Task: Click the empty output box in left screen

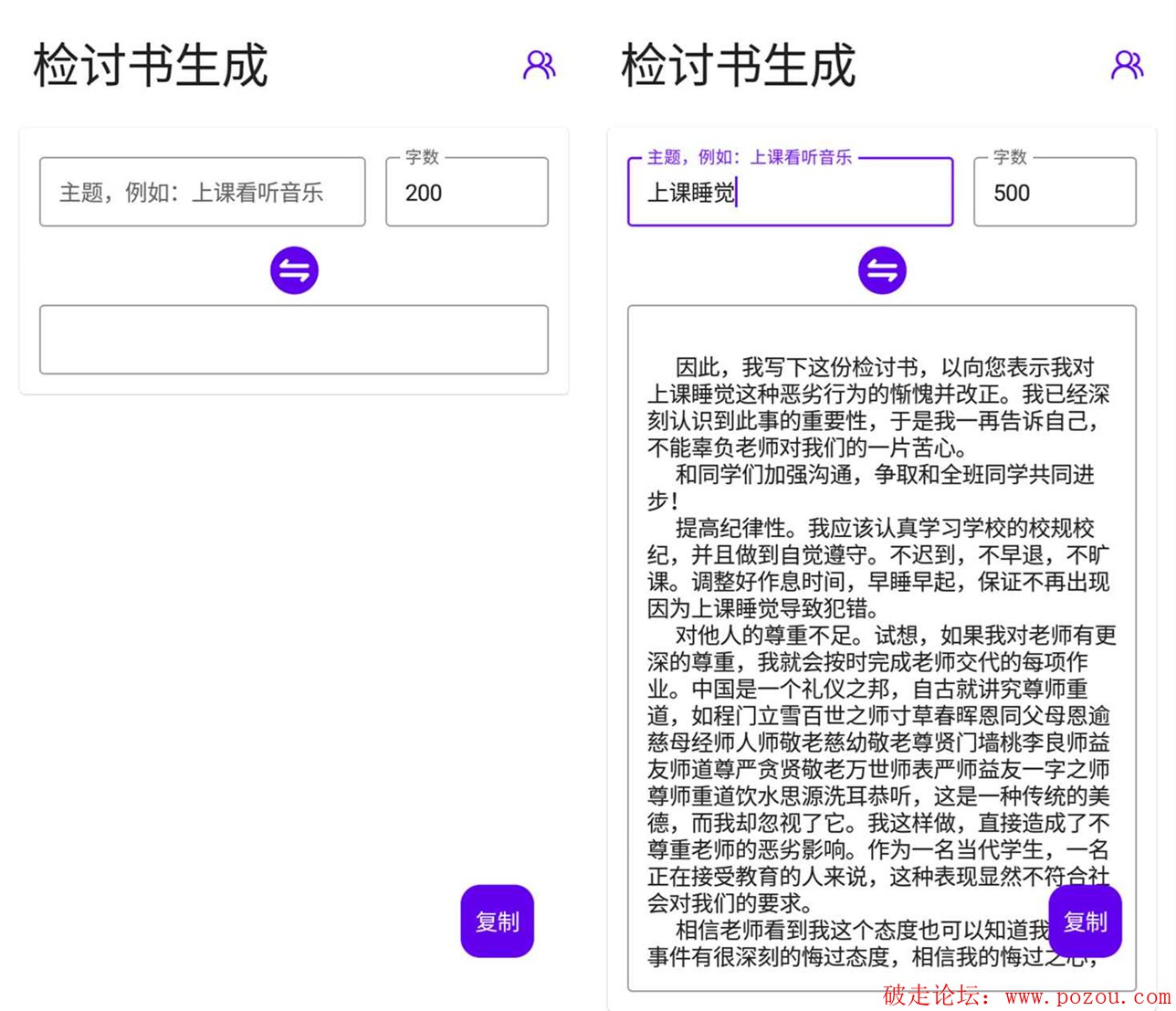Action: [x=293, y=340]
